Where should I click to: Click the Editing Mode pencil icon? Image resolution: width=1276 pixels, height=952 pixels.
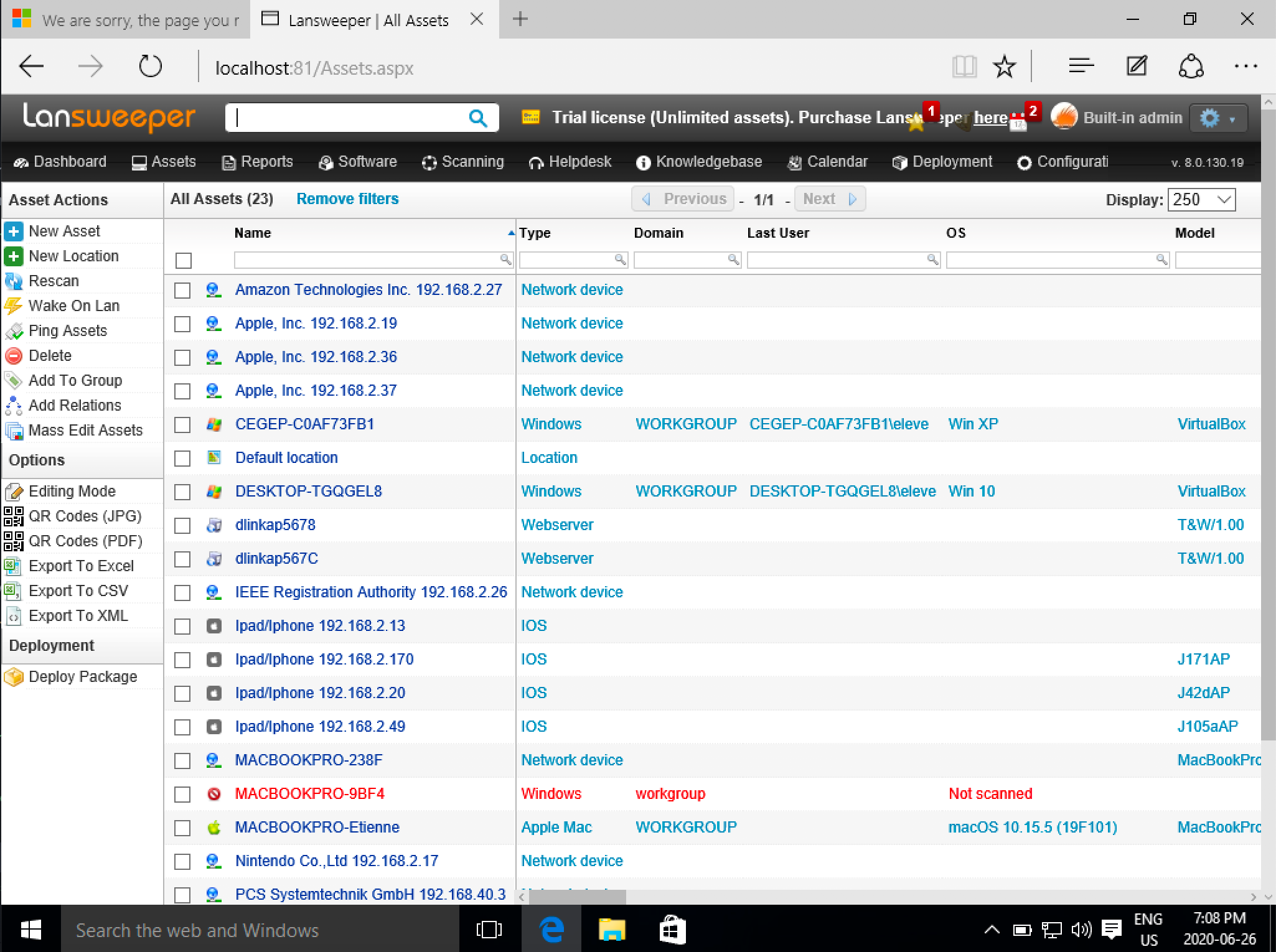tap(14, 492)
